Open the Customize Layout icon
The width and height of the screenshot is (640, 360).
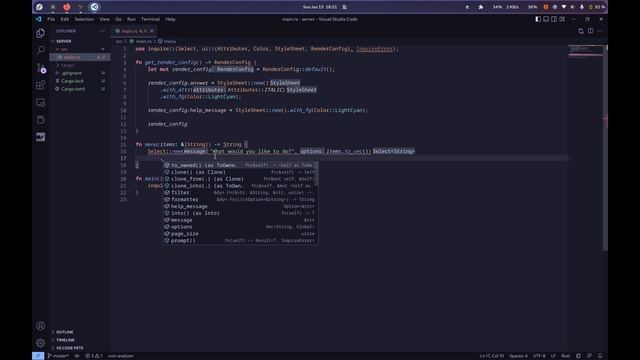pyautogui.click(x=562, y=19)
